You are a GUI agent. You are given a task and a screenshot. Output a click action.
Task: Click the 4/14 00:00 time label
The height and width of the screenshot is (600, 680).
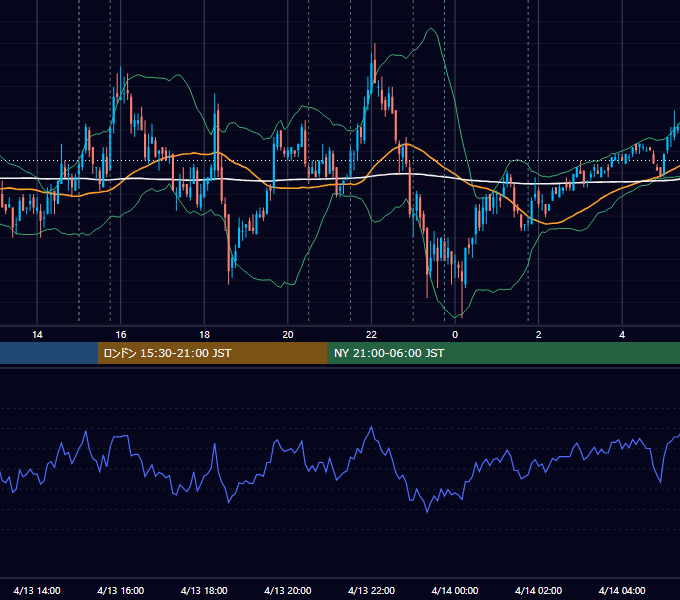[x=455, y=590]
